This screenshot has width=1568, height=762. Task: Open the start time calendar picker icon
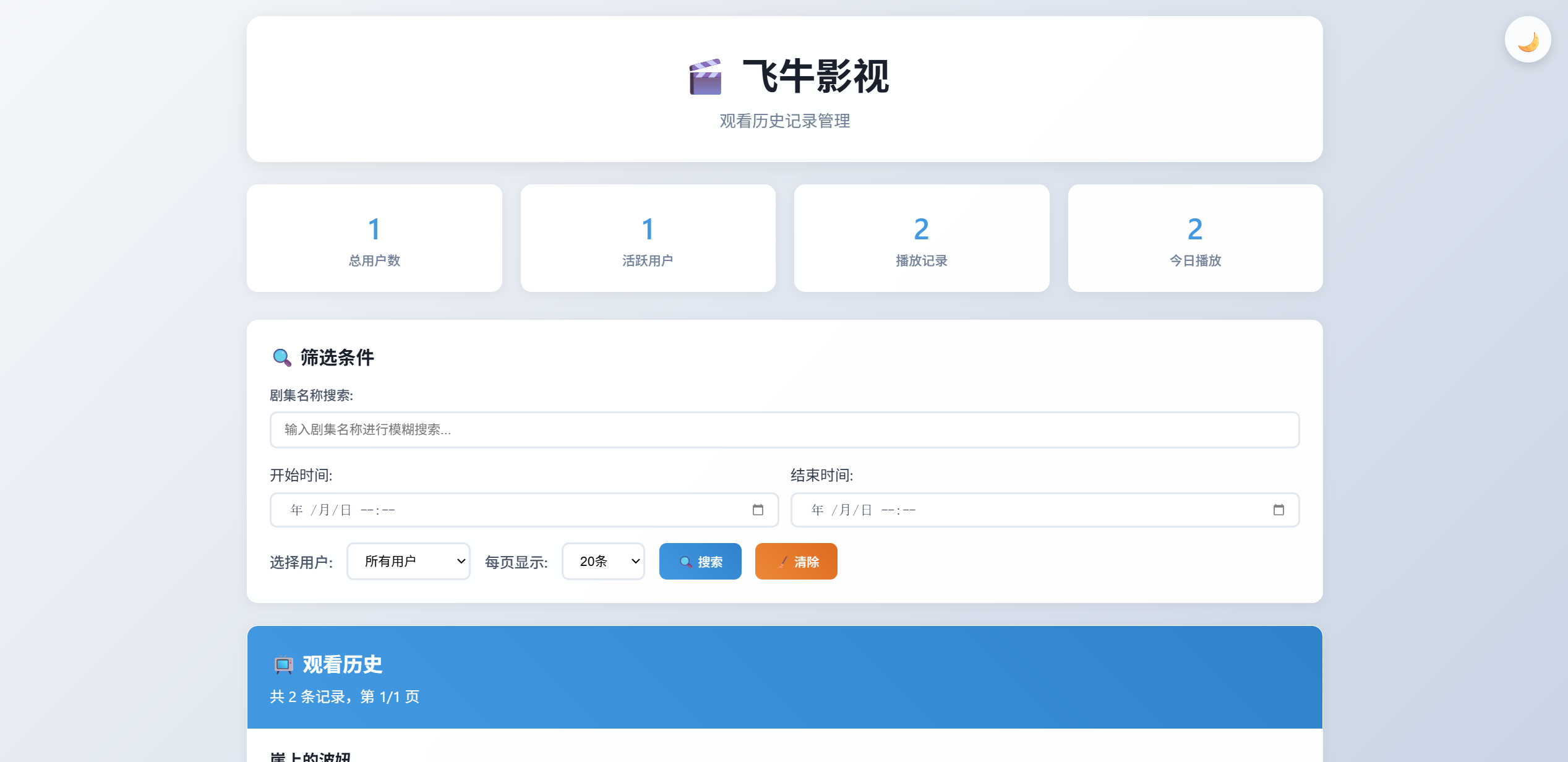click(758, 510)
